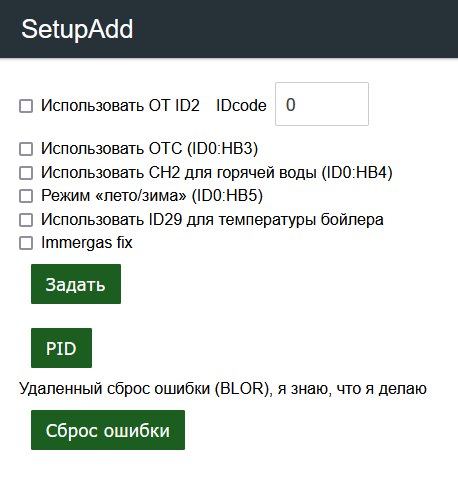Click the ID29 для температуры бойлера label

tap(212, 220)
